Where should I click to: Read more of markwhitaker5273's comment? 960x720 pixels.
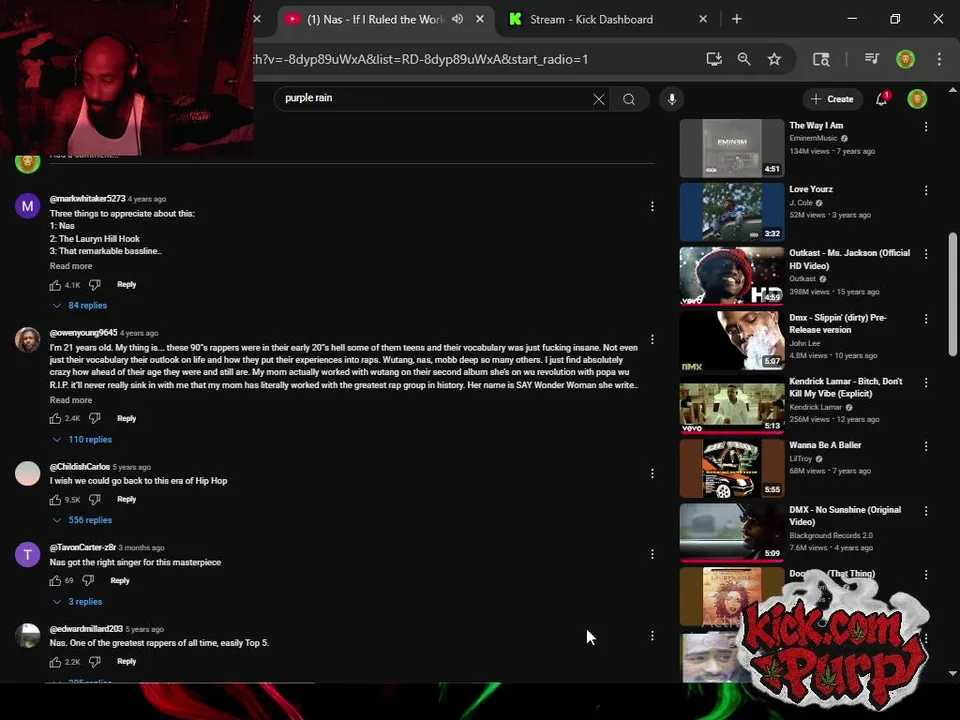coord(71,266)
